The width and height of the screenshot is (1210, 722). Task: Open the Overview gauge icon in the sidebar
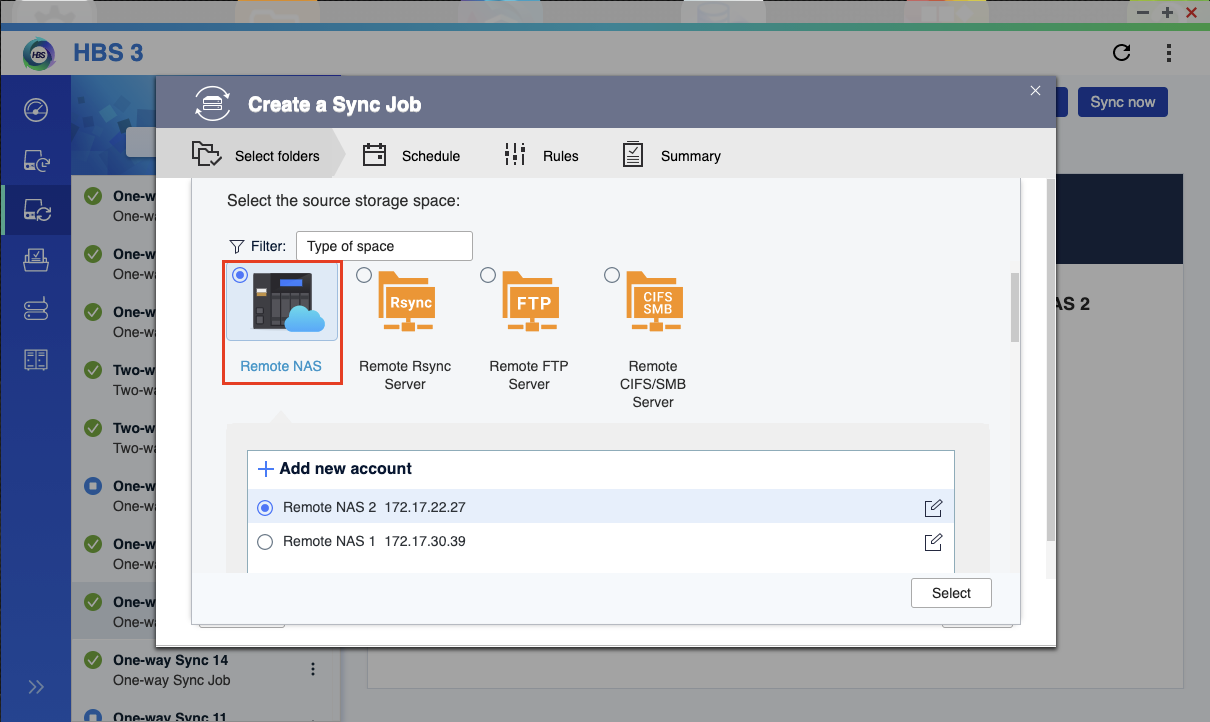(x=36, y=109)
